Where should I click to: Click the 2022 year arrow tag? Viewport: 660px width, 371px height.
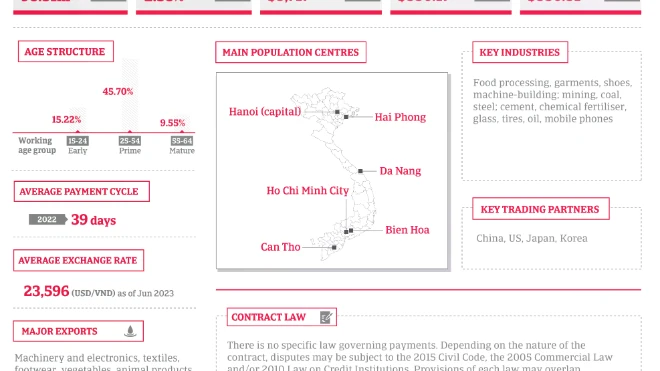pos(48,219)
